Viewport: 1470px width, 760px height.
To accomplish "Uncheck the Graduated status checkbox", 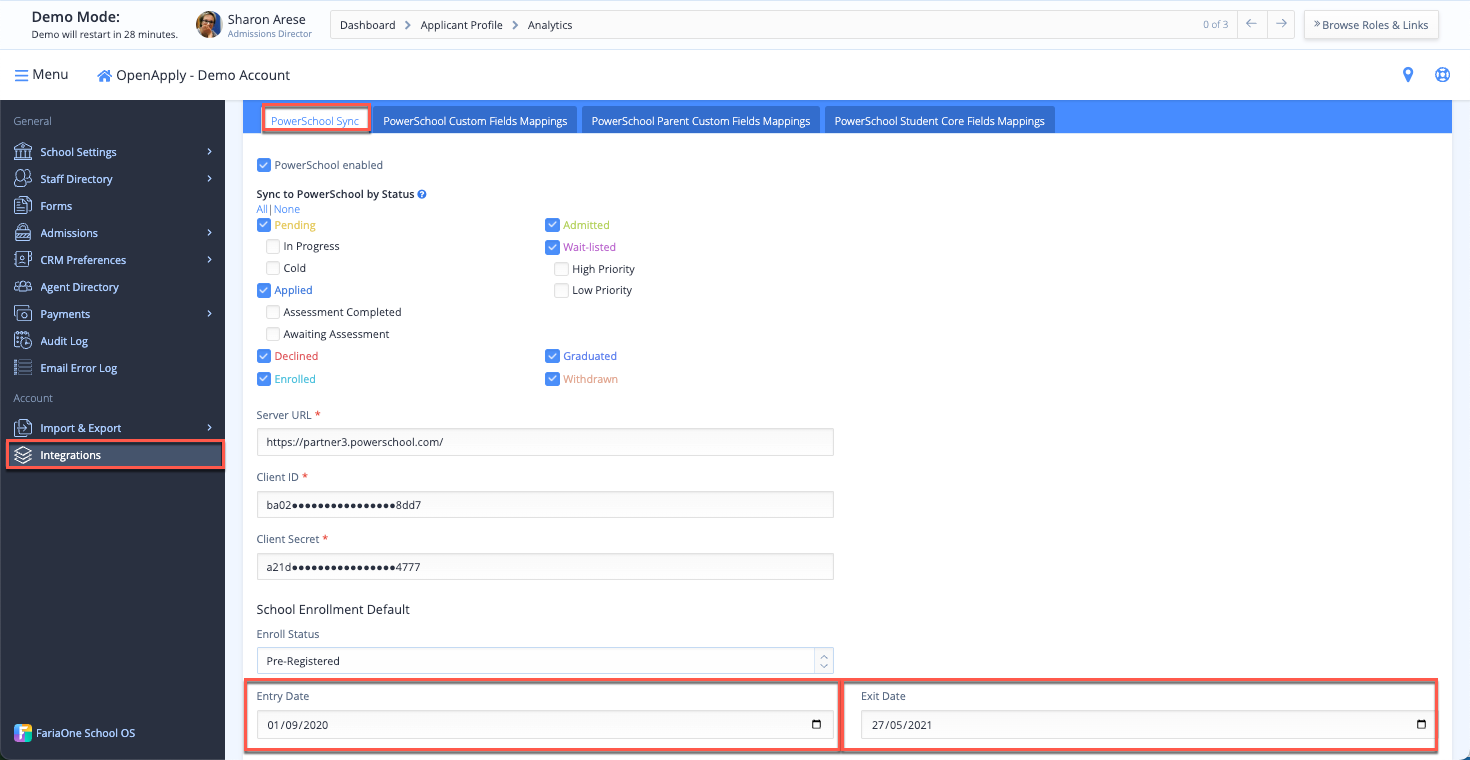I will click(x=552, y=356).
